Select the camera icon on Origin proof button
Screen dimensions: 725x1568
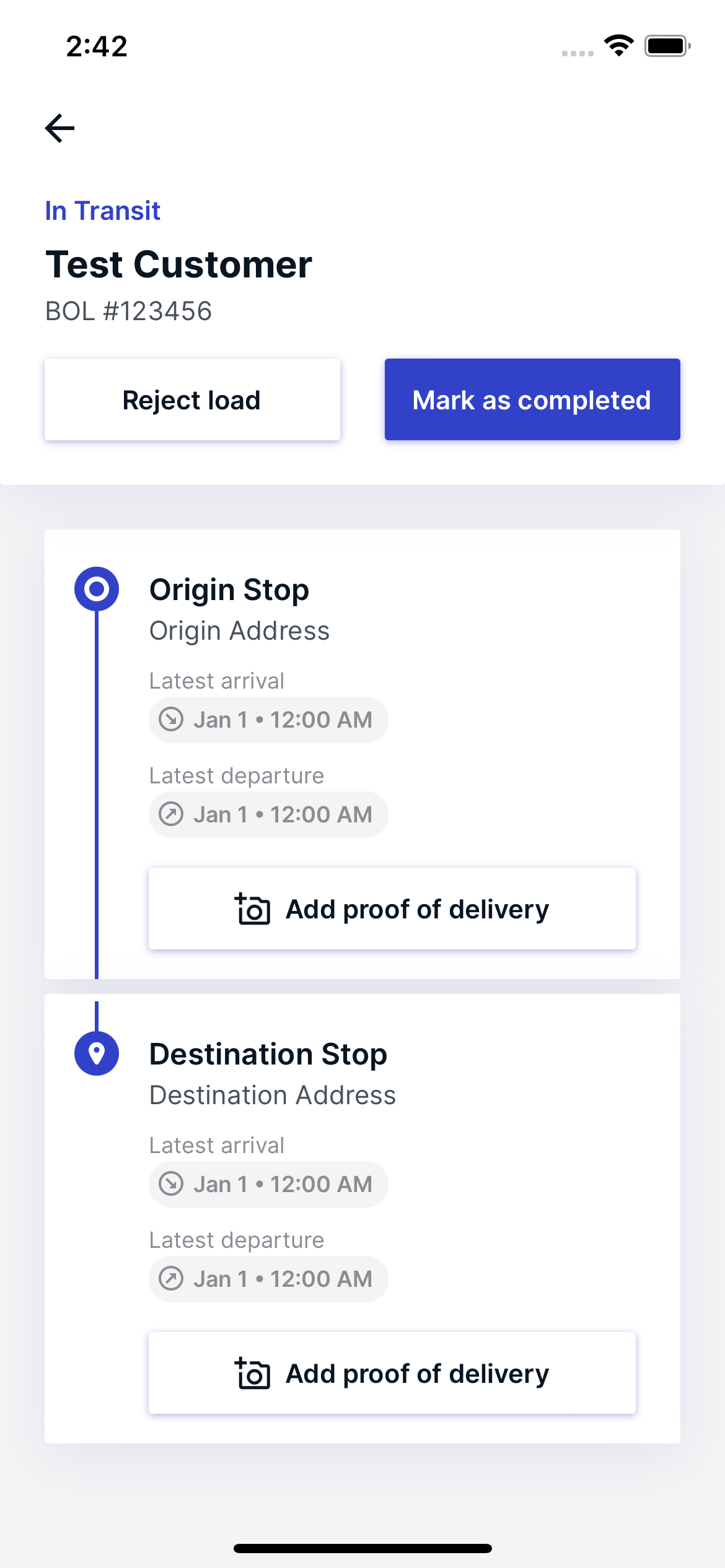(x=254, y=908)
